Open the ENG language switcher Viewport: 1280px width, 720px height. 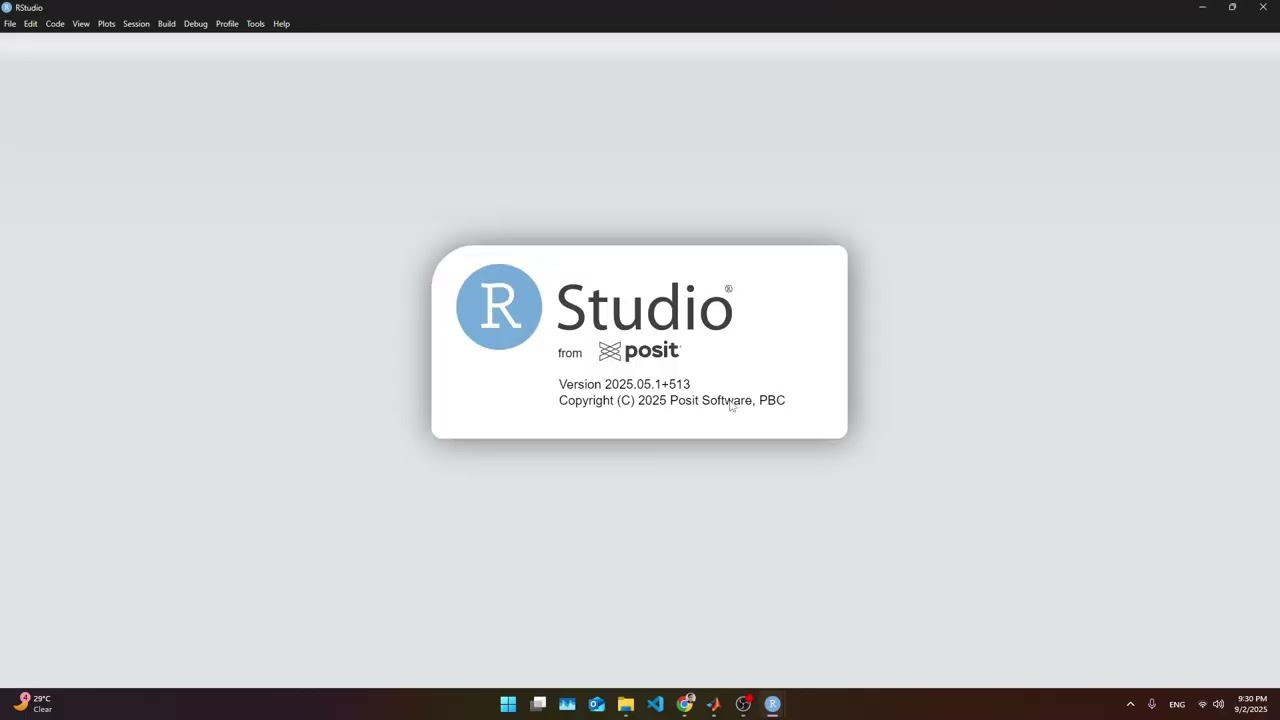1177,705
